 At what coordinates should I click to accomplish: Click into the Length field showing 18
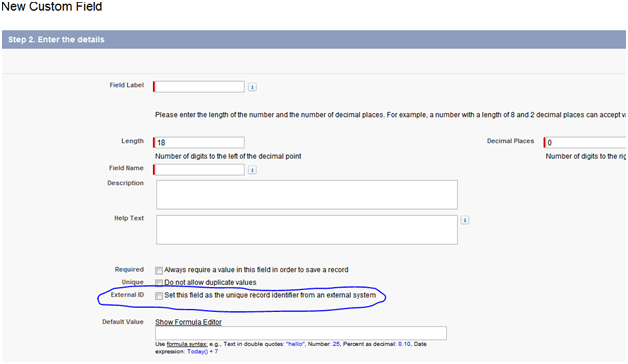(199, 143)
